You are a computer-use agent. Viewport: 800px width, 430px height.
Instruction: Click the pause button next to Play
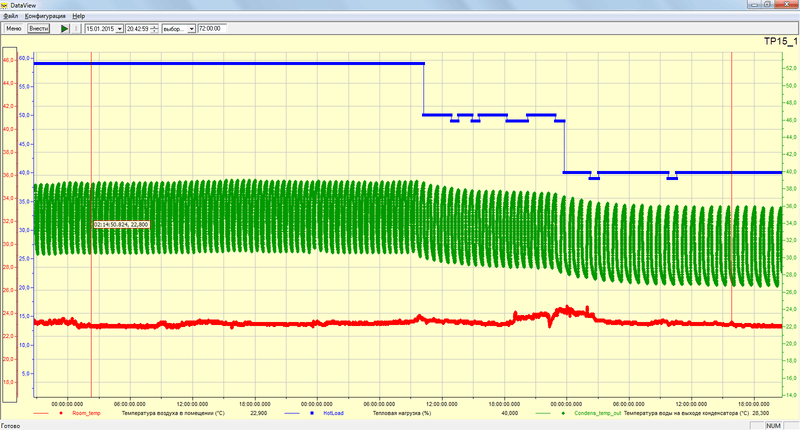tap(76, 29)
